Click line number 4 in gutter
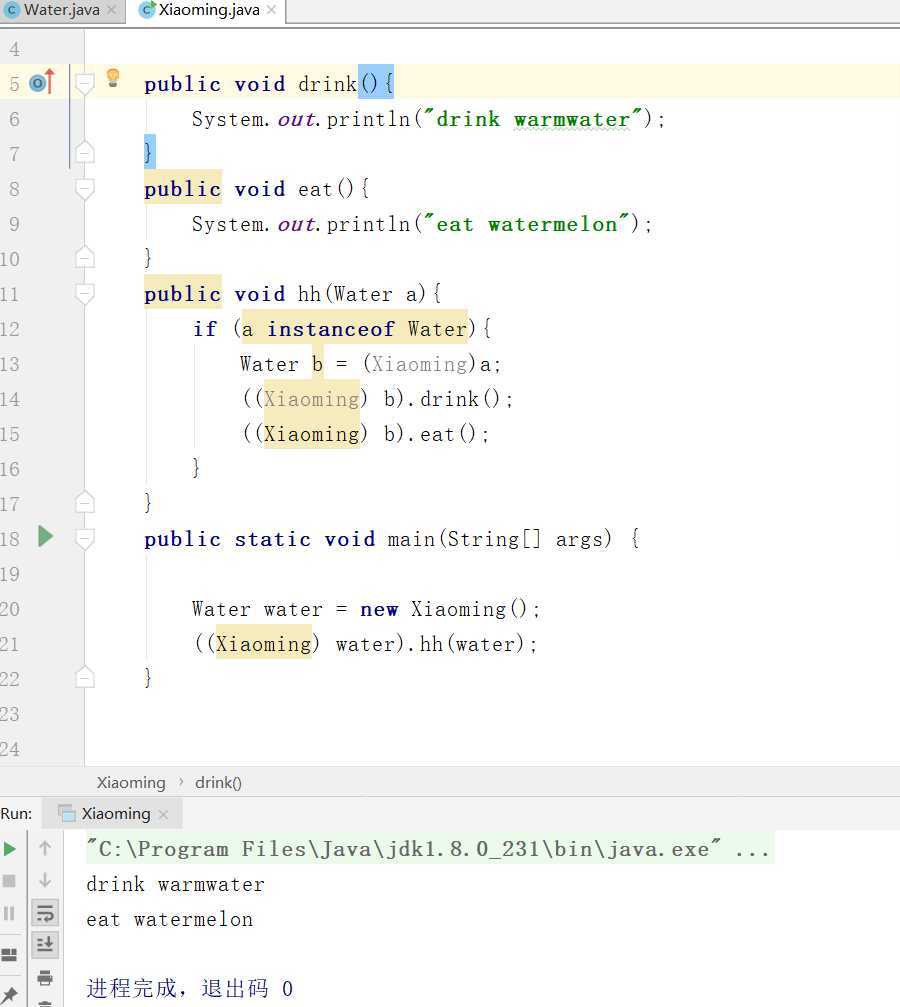The width and height of the screenshot is (900, 1007). coord(14,49)
